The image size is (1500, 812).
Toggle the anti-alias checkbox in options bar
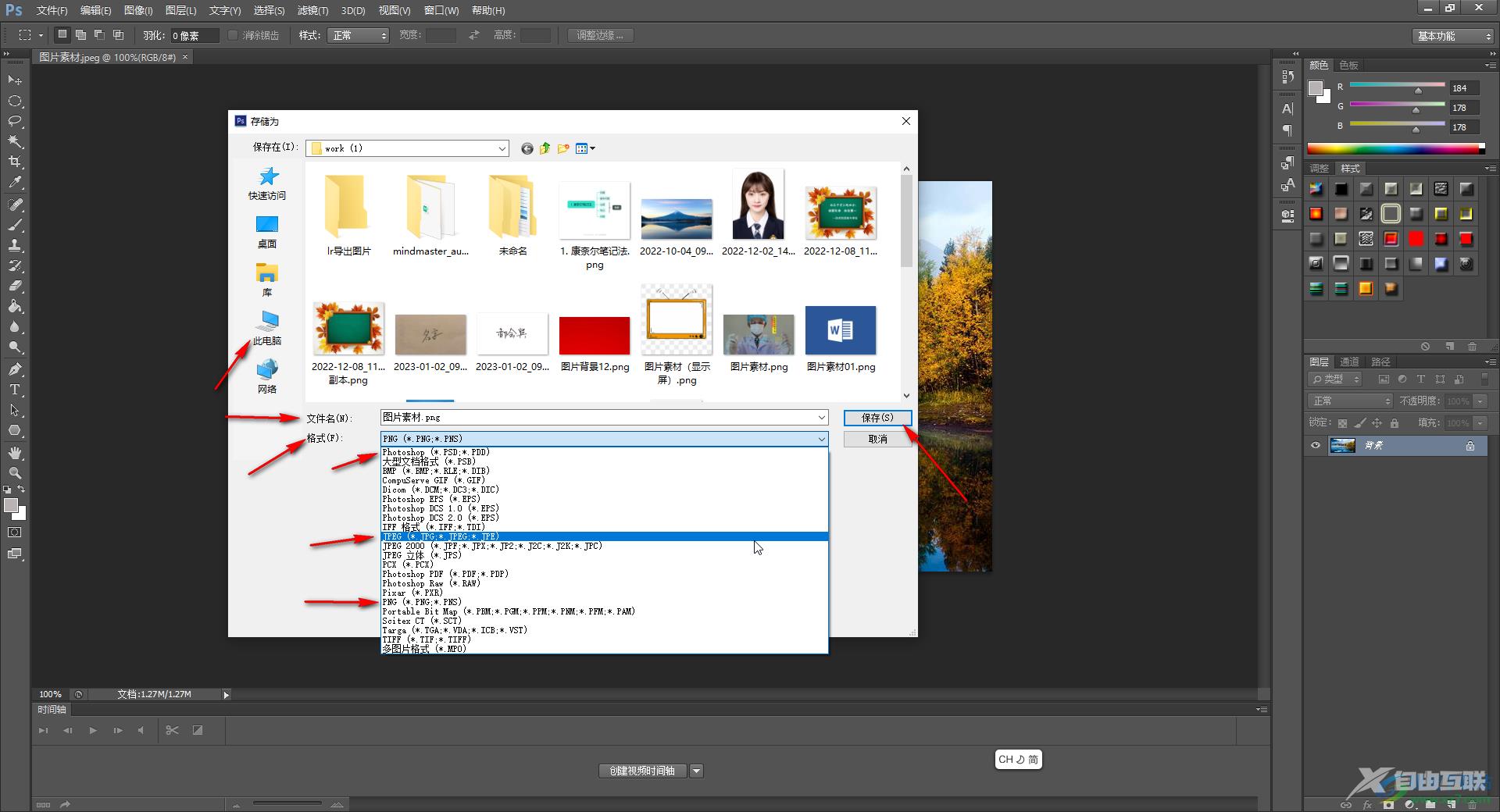tap(233, 35)
